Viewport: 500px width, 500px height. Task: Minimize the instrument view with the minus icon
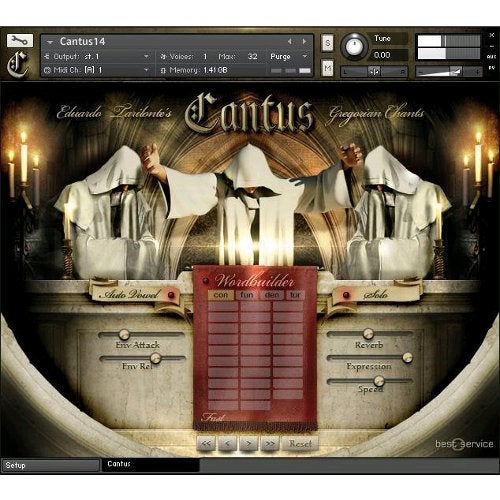[492, 46]
